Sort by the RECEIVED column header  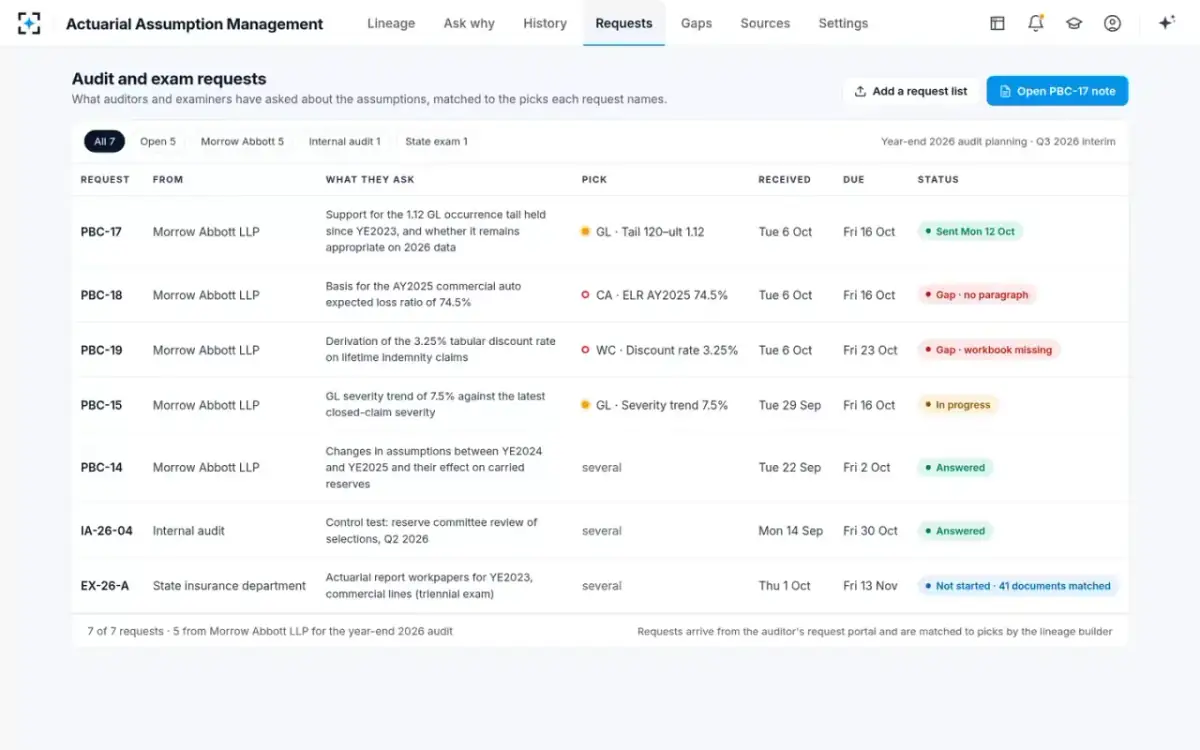point(784,179)
